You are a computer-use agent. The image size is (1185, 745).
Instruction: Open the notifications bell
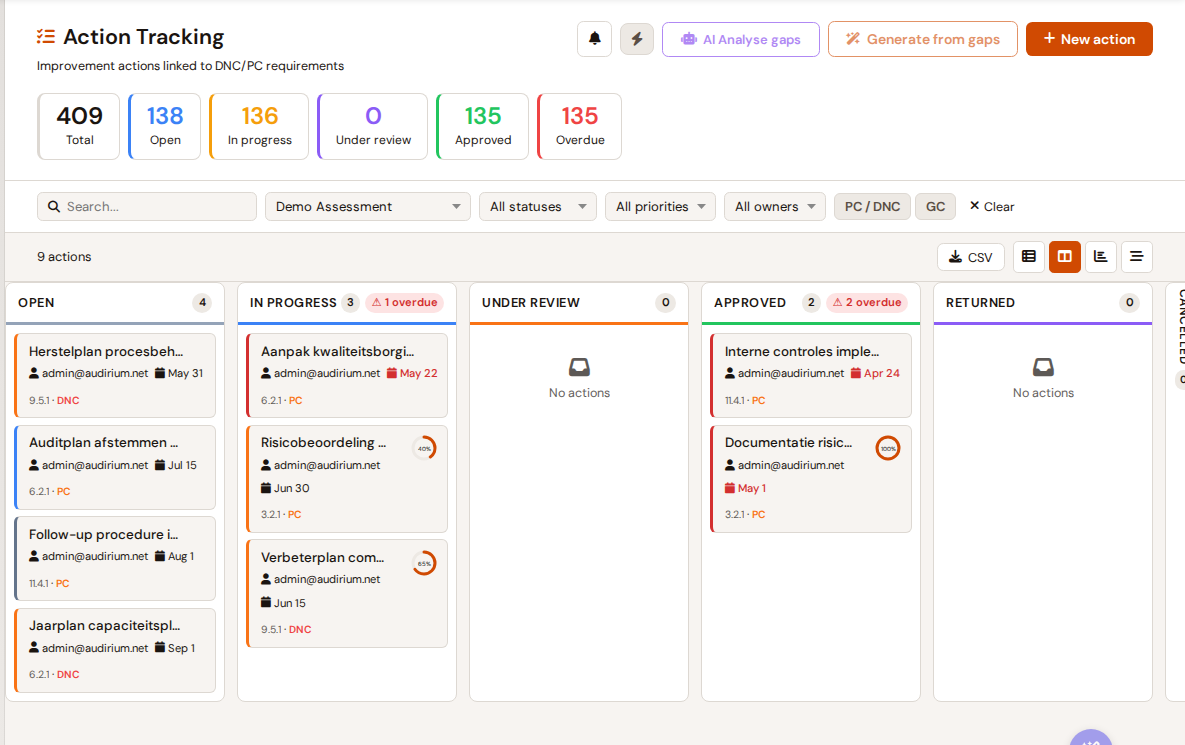click(x=595, y=39)
